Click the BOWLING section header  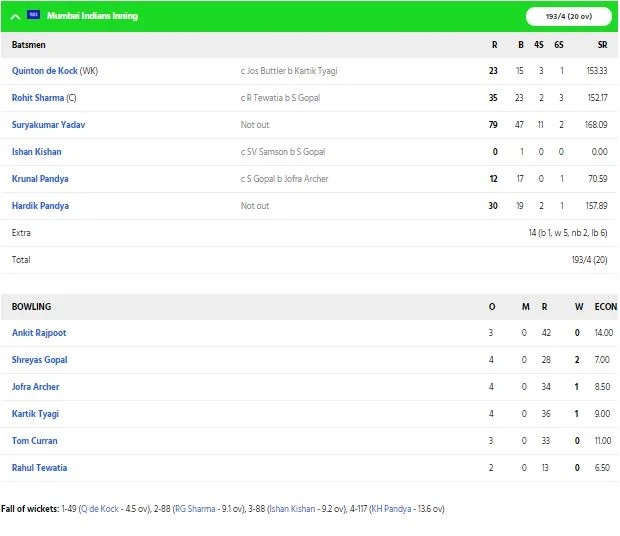[x=31, y=307]
